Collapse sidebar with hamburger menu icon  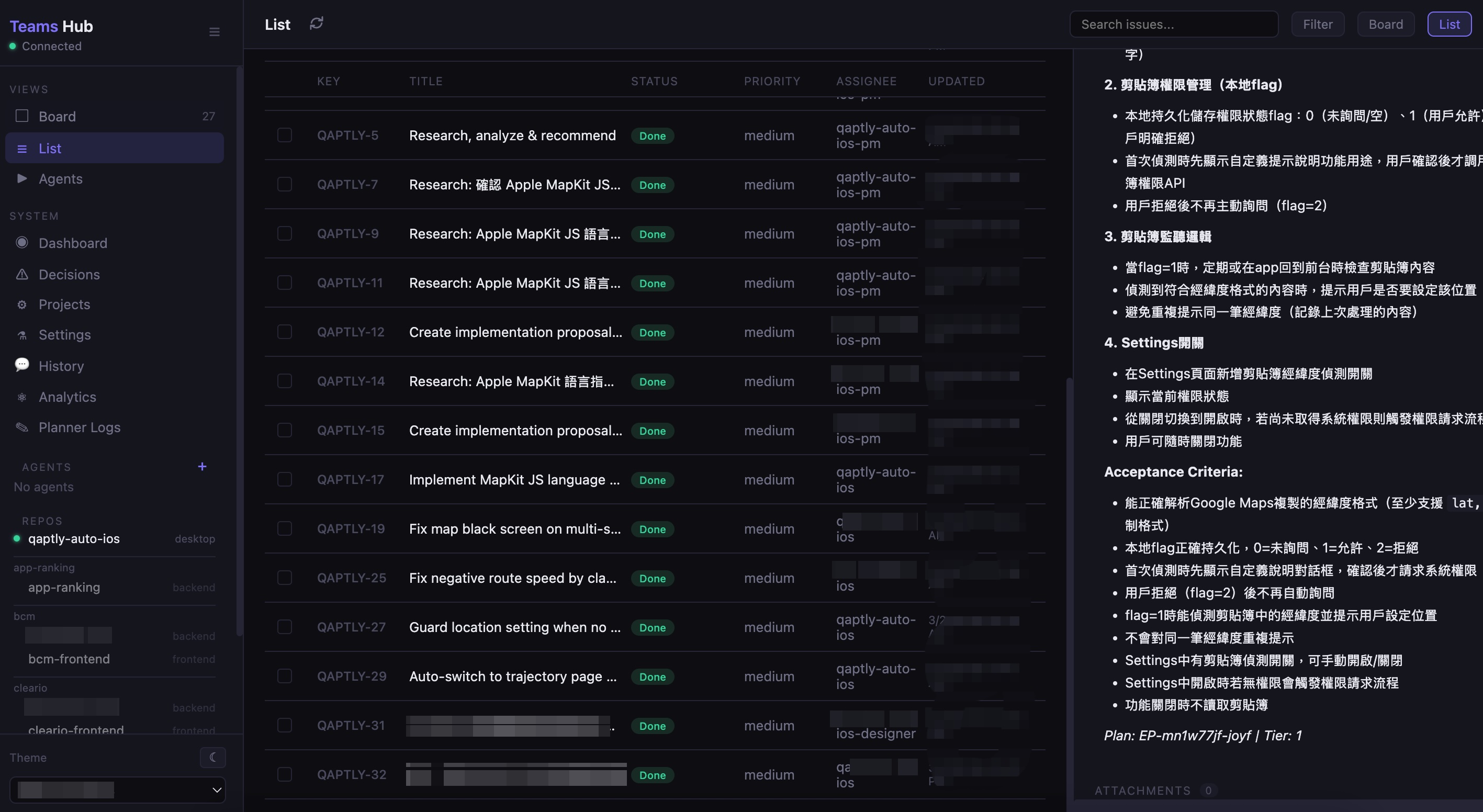tap(214, 32)
